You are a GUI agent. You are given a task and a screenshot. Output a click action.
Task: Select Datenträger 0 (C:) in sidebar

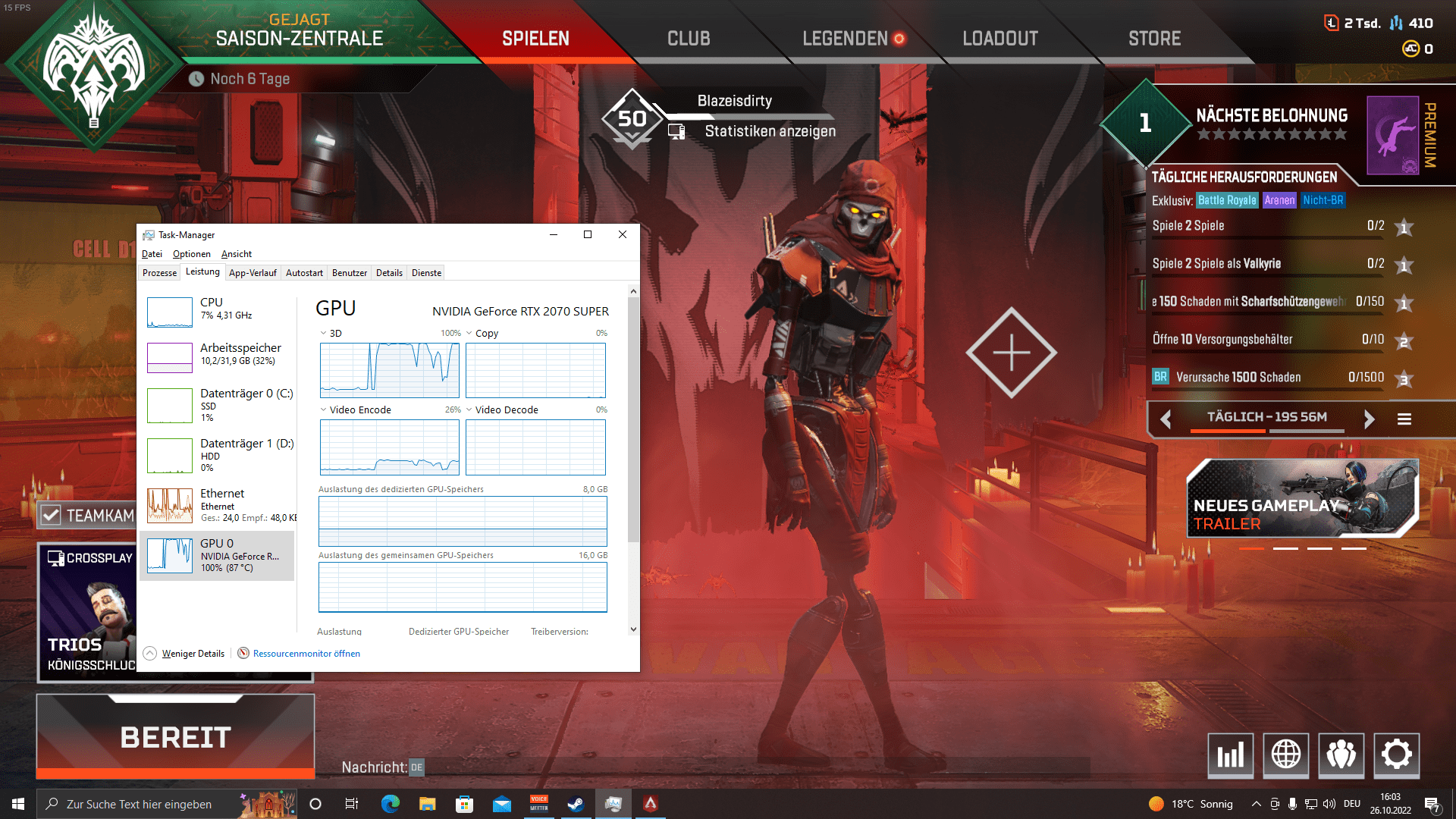click(218, 405)
